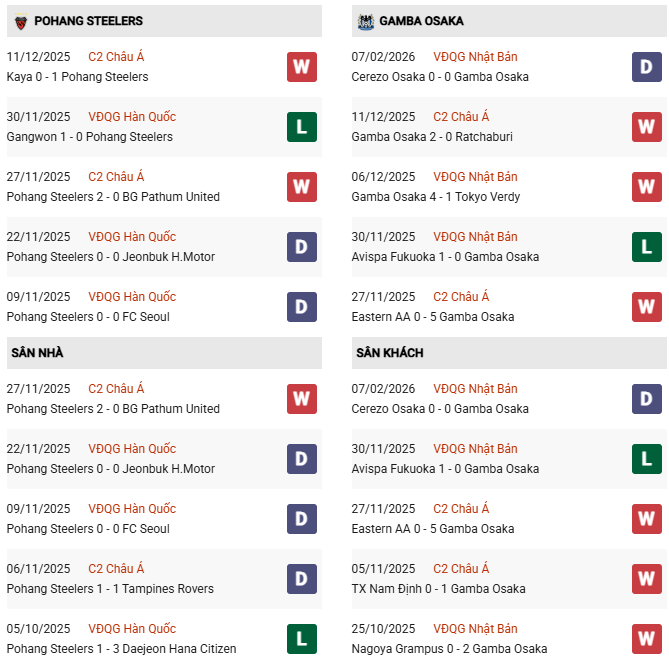Click the Gamba Osaka team logo
The width and height of the screenshot is (669, 661).
[364, 21]
